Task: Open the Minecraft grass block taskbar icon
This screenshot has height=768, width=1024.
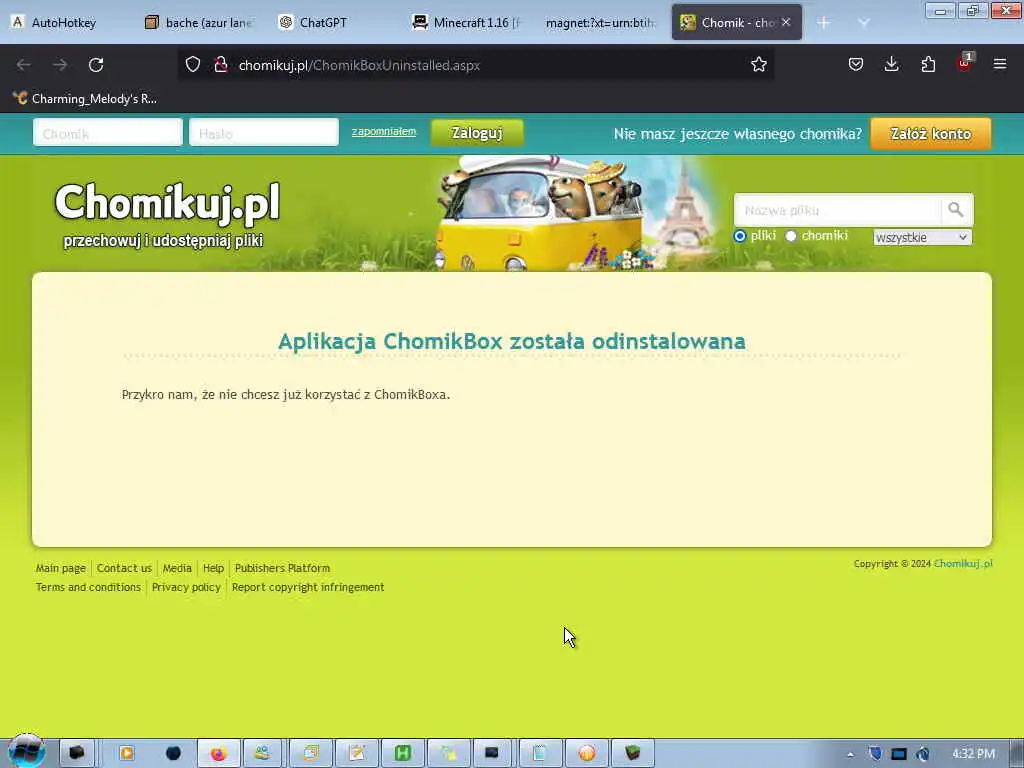Action: 632,754
